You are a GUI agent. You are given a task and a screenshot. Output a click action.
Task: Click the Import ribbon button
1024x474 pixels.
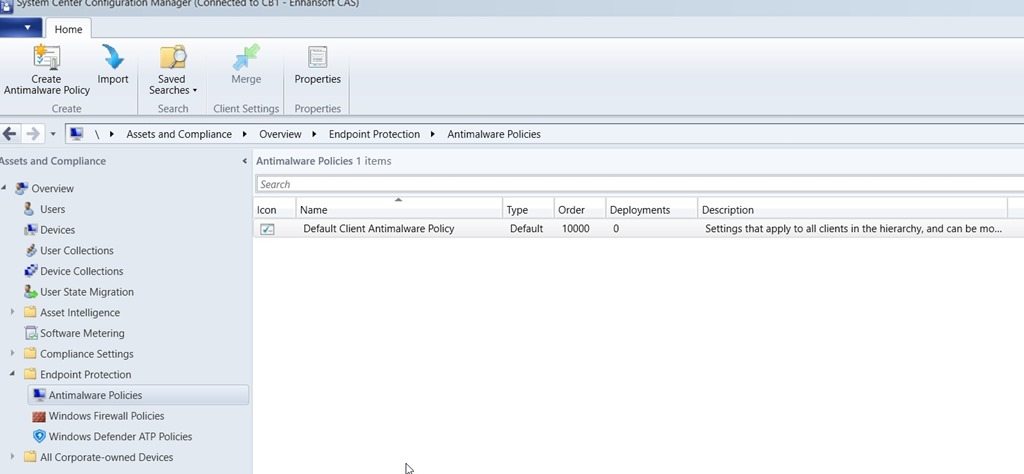coord(113,65)
